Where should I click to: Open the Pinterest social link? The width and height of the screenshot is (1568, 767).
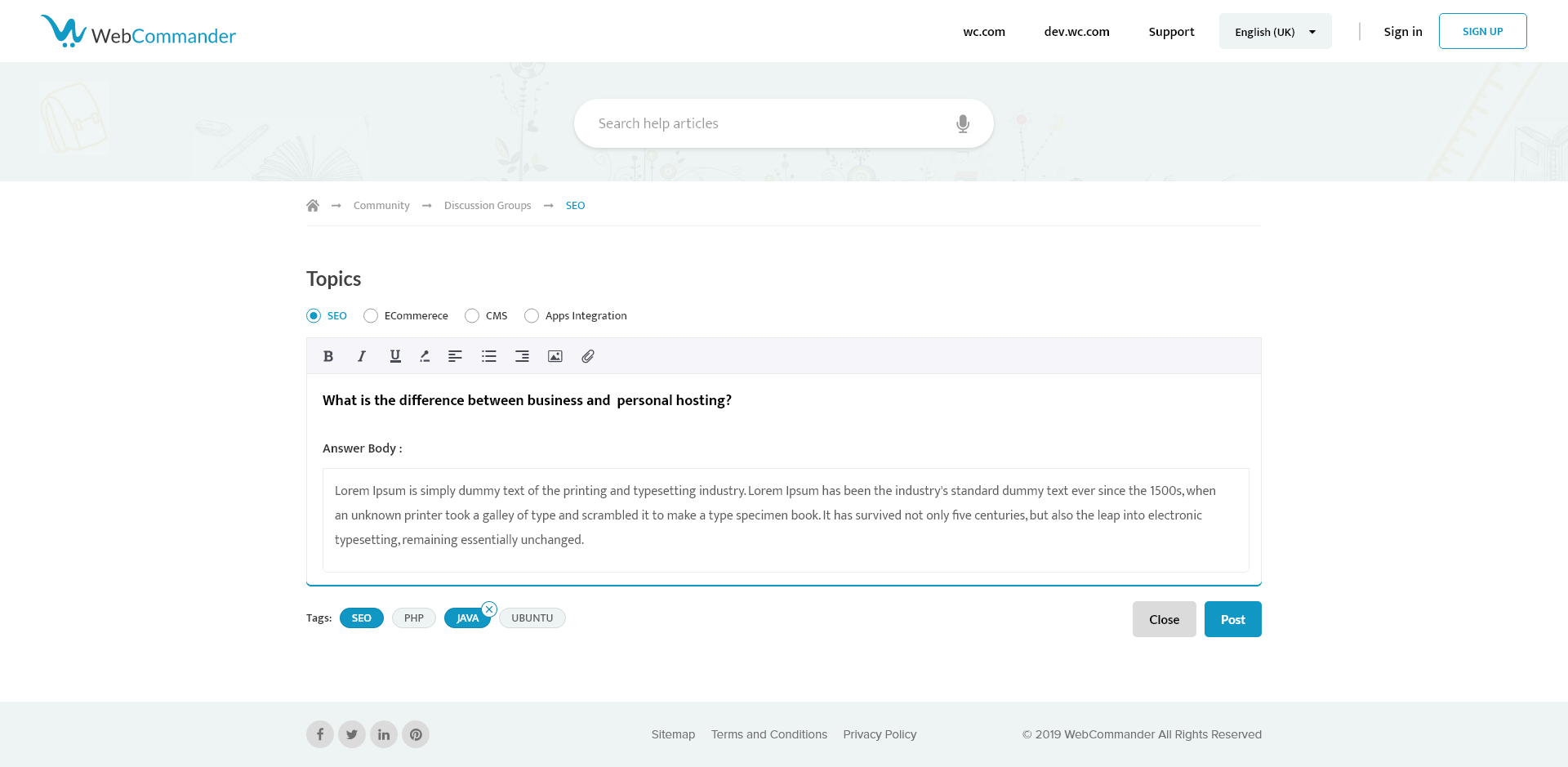click(x=416, y=734)
